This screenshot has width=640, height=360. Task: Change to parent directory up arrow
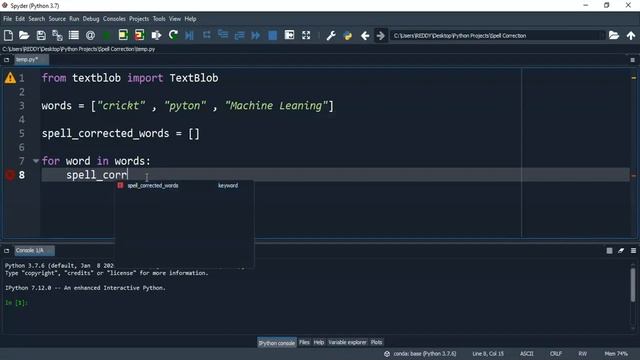coord(631,36)
